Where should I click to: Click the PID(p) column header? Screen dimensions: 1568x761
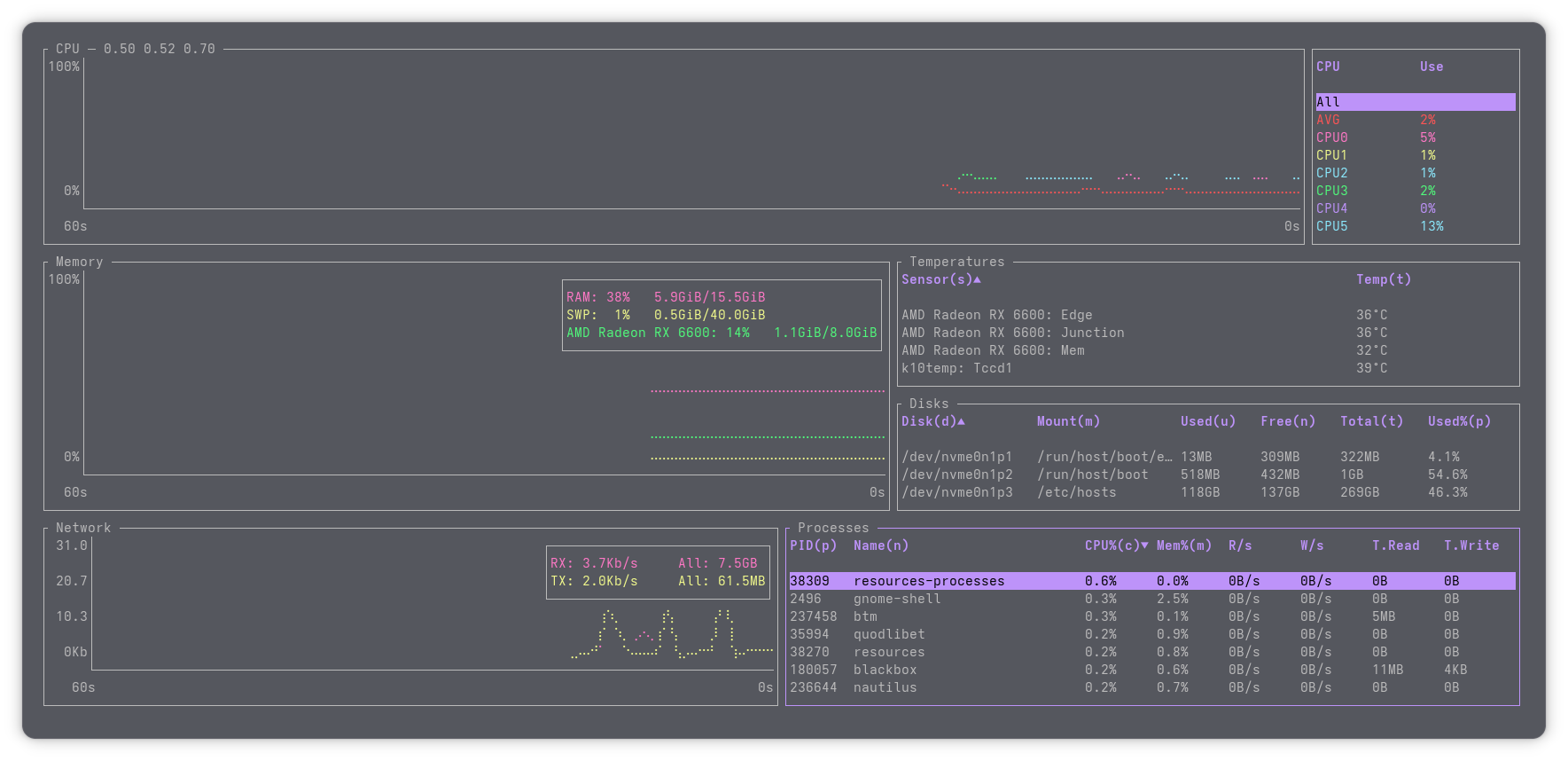coord(813,545)
